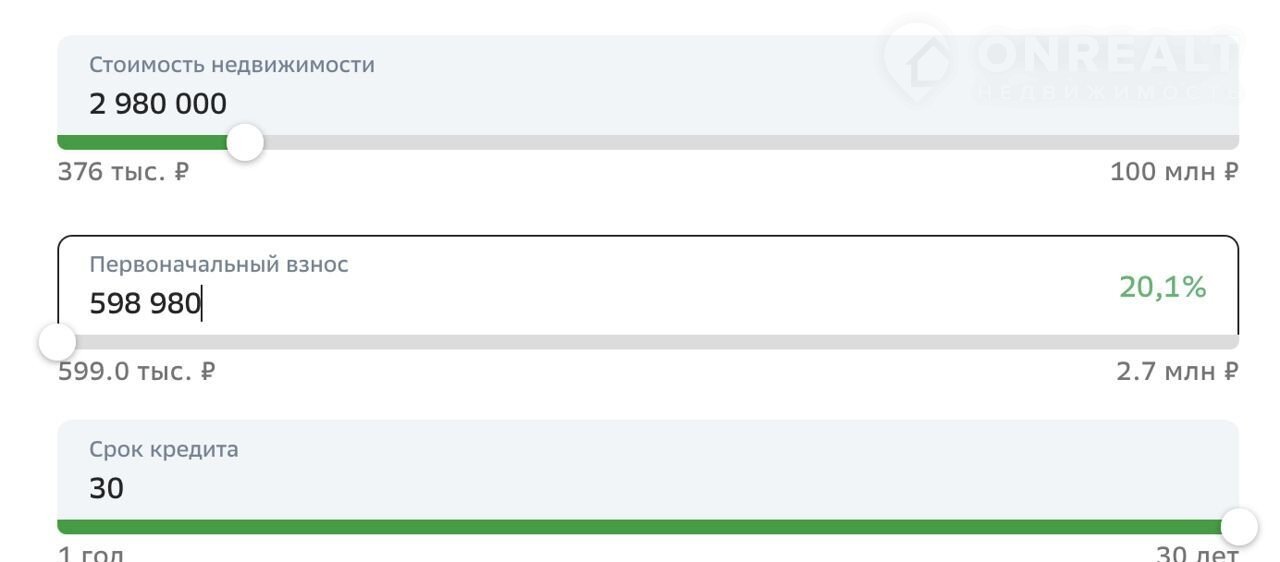Click the green 20,1% percentage value

pyautogui.click(x=1162, y=288)
